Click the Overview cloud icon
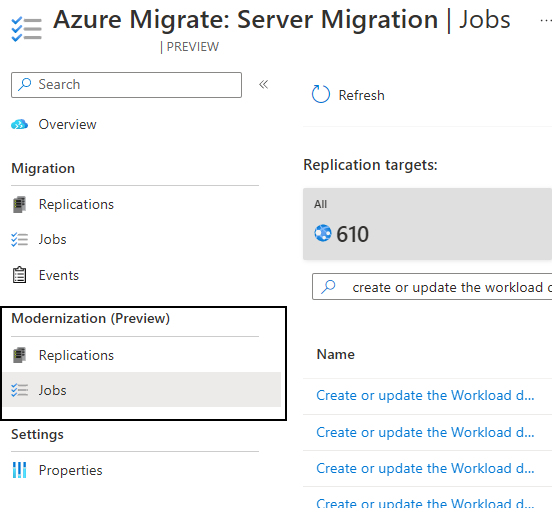 pos(19,124)
